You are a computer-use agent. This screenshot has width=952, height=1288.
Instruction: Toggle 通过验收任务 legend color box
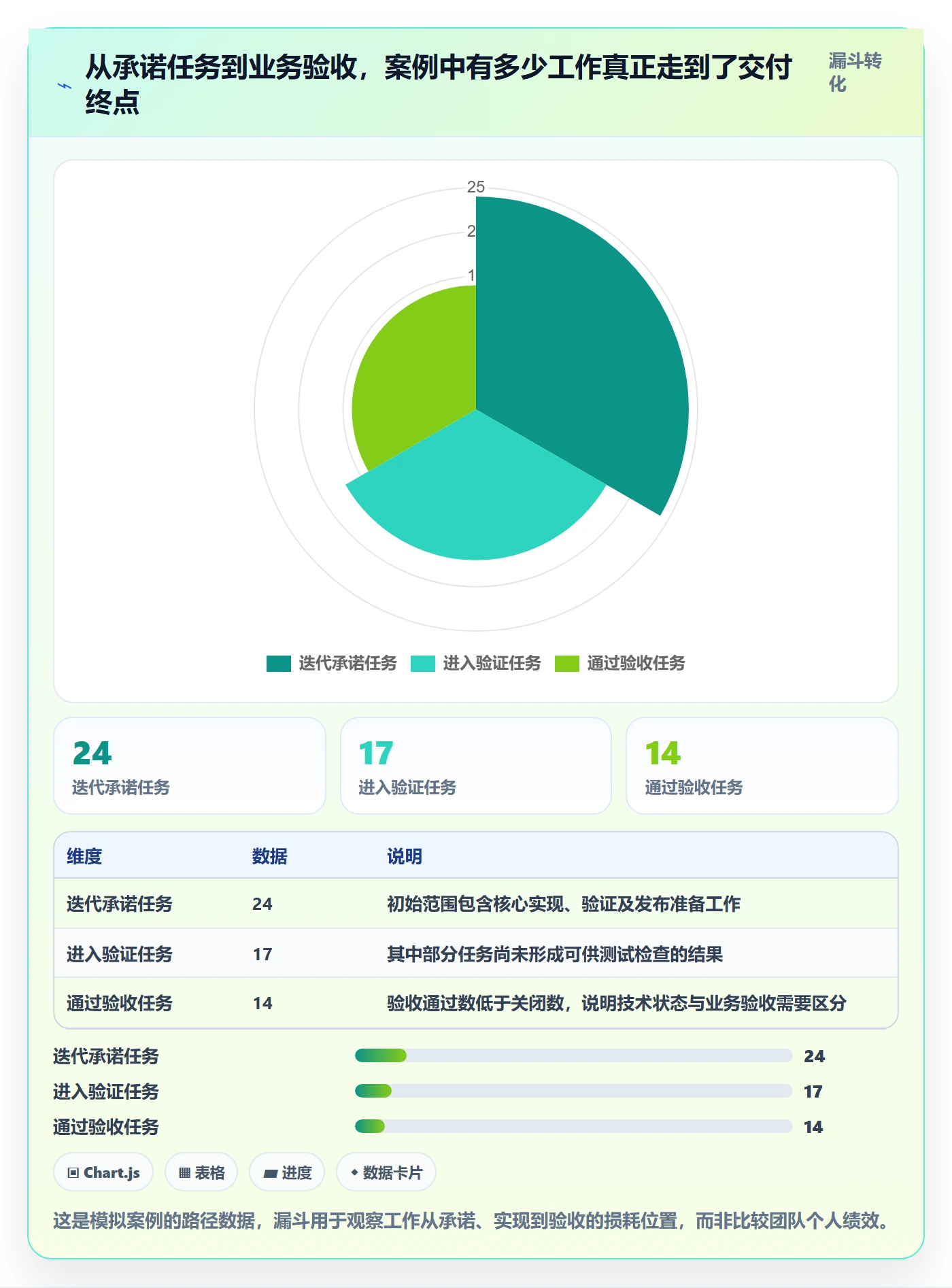point(566,663)
